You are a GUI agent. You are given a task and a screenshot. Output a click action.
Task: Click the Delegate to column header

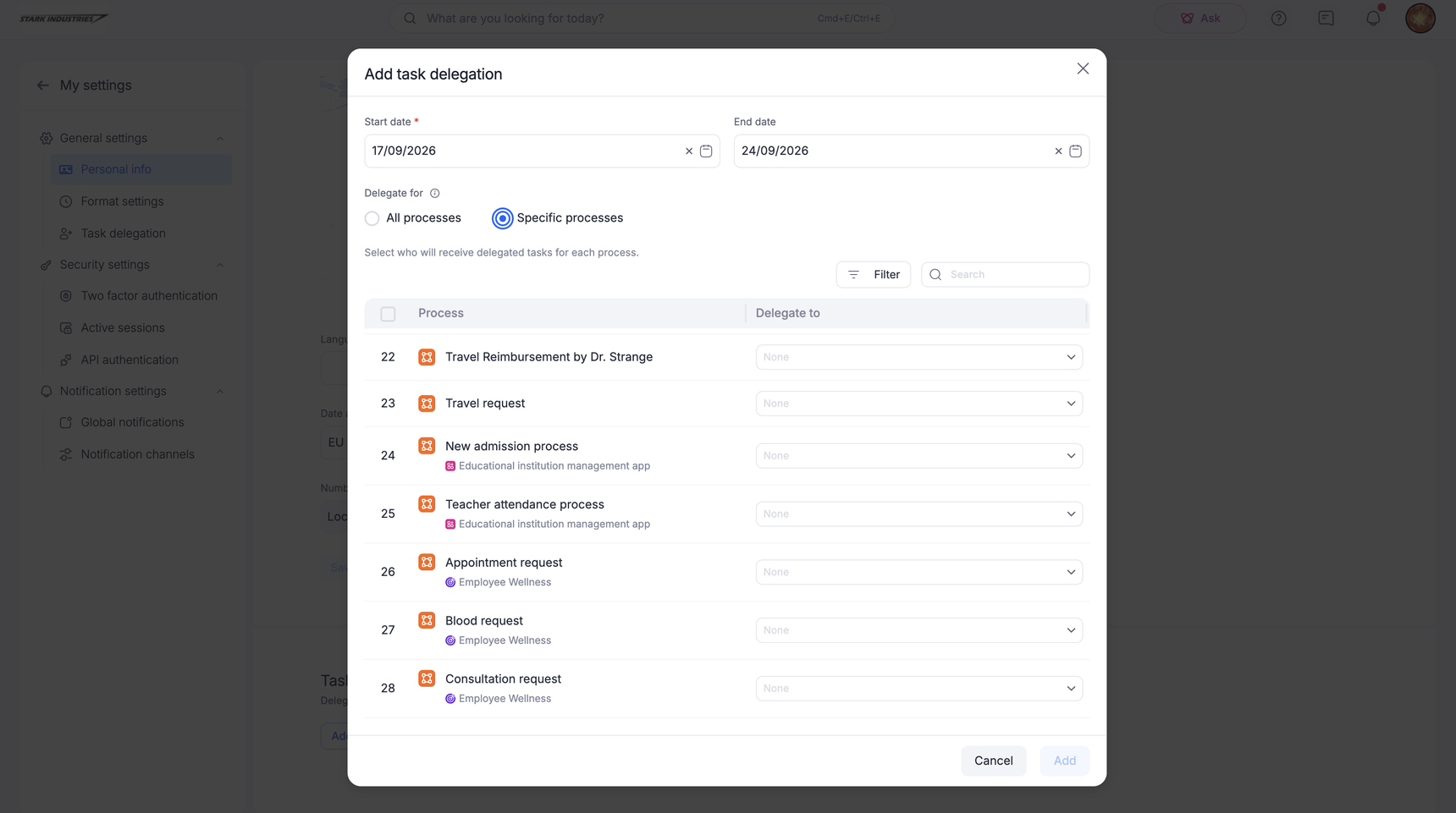click(x=787, y=313)
